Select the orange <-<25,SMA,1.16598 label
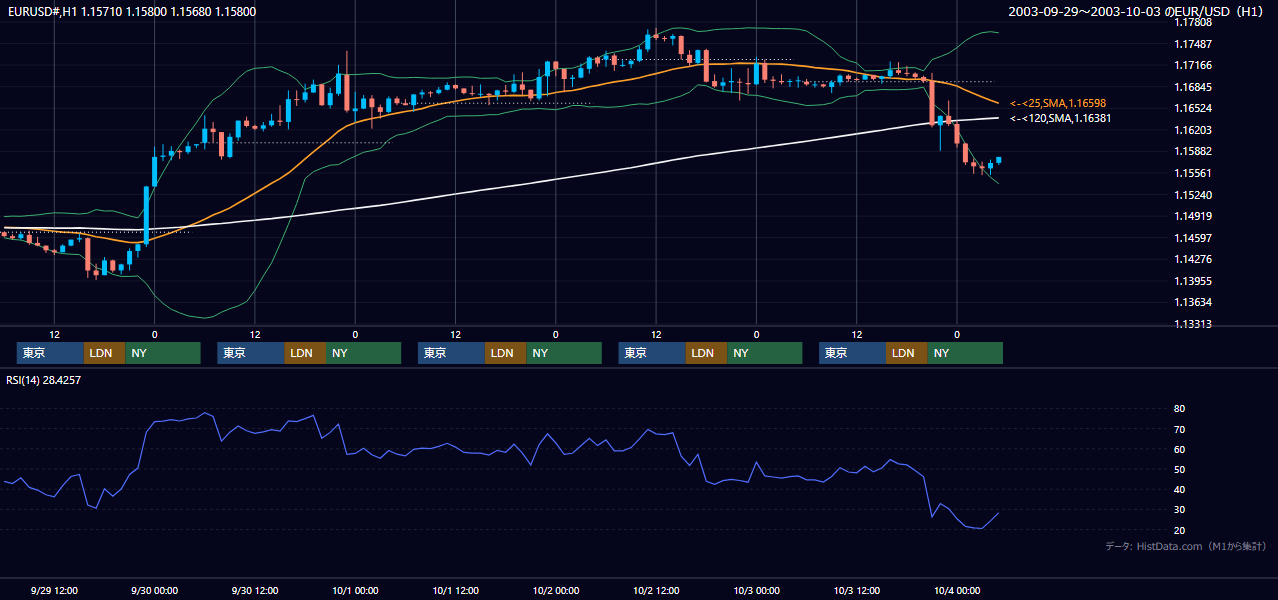This screenshot has width=1278, height=600. pyautogui.click(x=1058, y=103)
